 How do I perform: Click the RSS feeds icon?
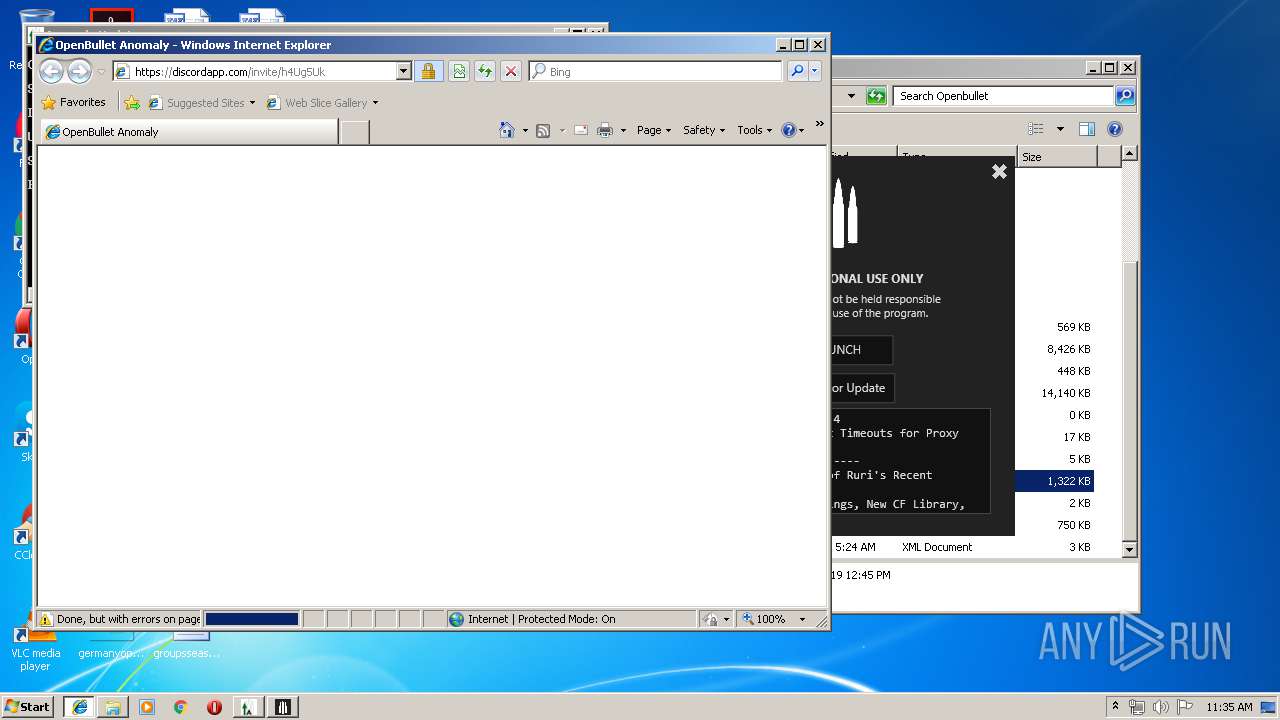point(543,130)
